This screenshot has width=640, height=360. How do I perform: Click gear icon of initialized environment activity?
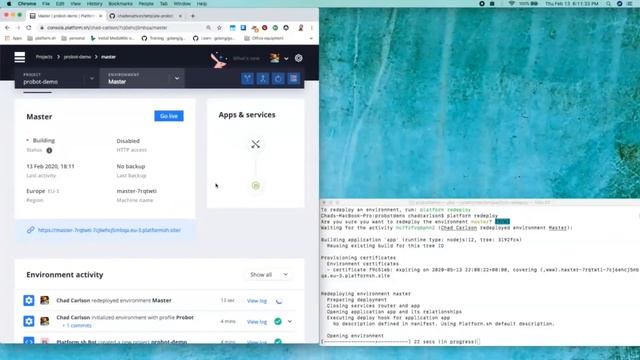[29, 321]
